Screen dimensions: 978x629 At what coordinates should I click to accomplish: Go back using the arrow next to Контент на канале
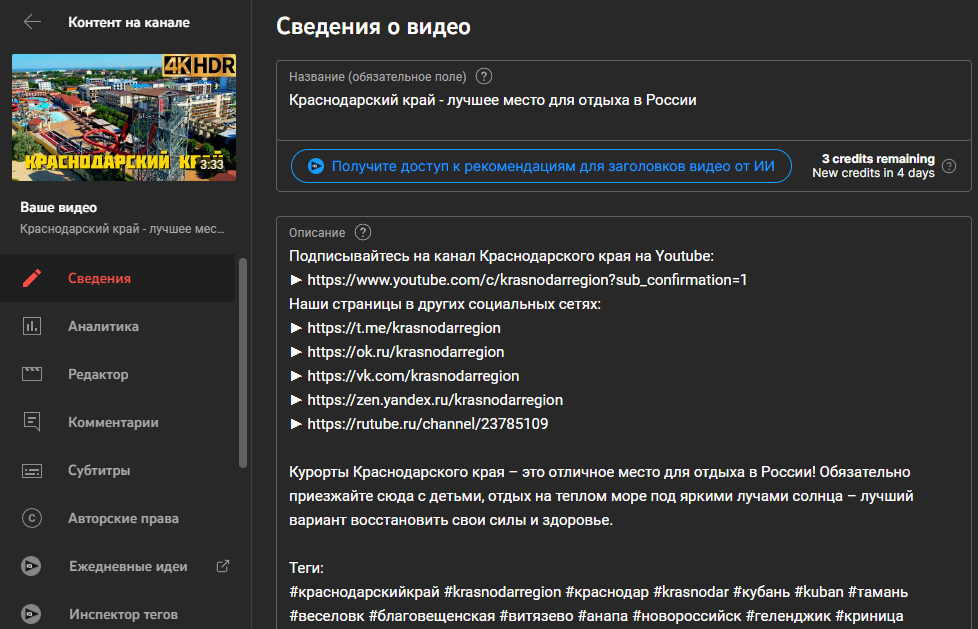coord(32,22)
